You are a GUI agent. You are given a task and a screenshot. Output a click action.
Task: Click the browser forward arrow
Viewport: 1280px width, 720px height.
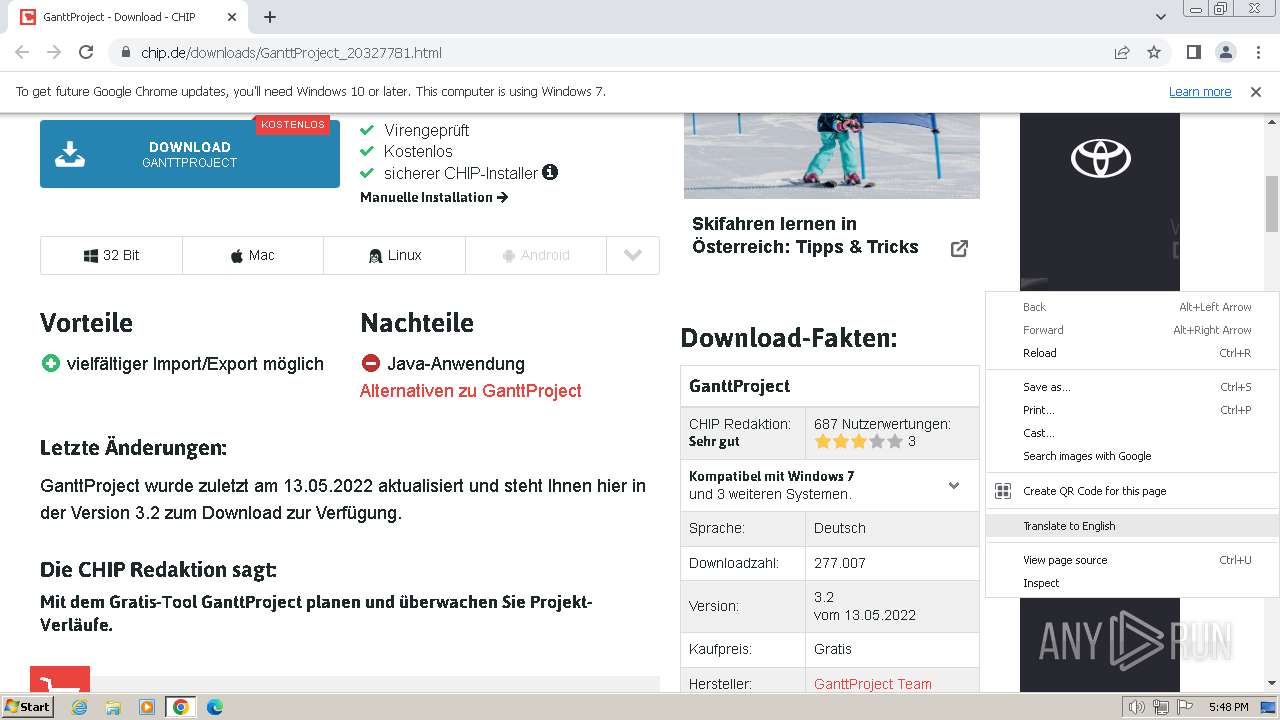pyautogui.click(x=54, y=52)
